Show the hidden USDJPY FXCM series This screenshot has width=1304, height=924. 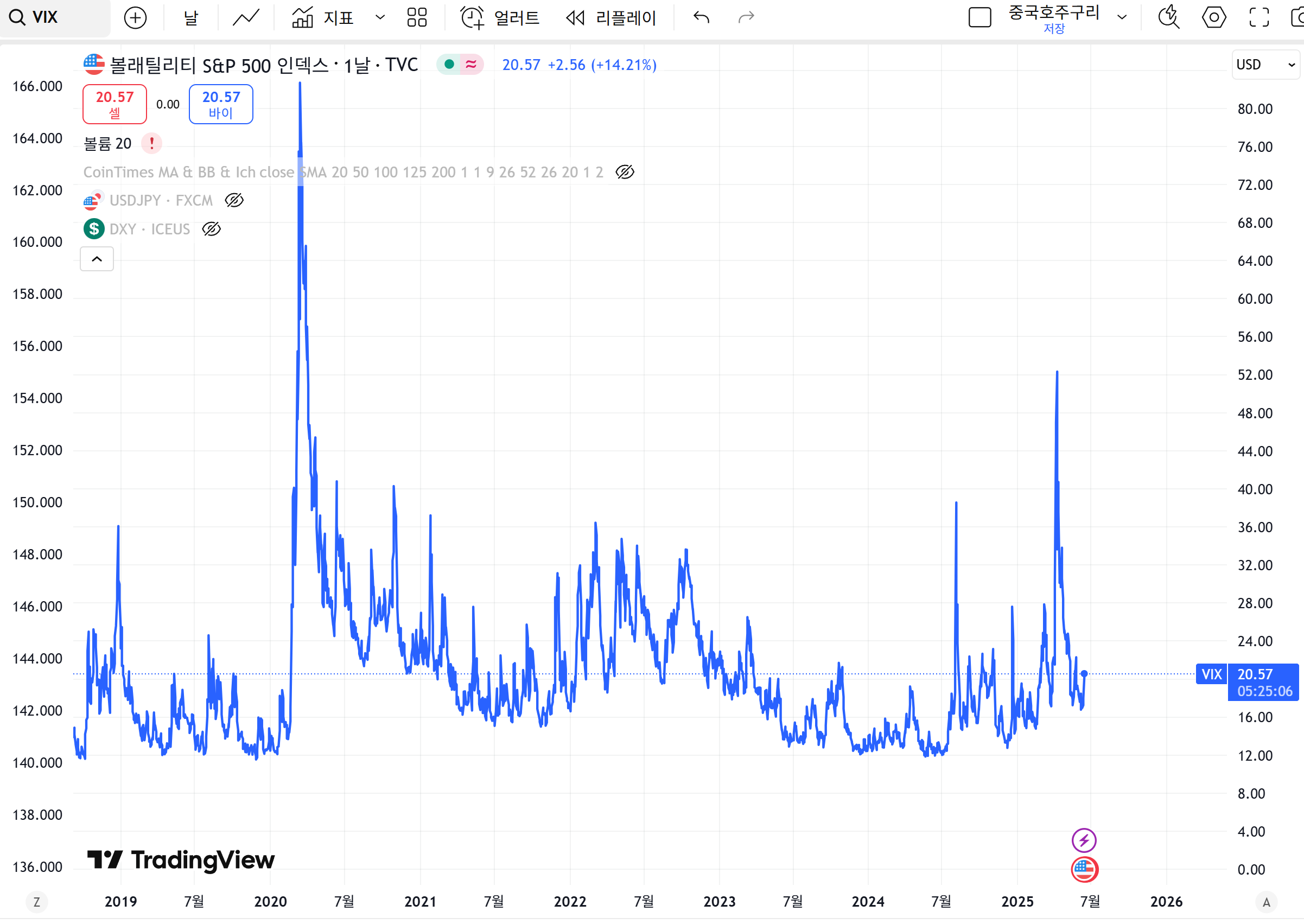click(234, 200)
